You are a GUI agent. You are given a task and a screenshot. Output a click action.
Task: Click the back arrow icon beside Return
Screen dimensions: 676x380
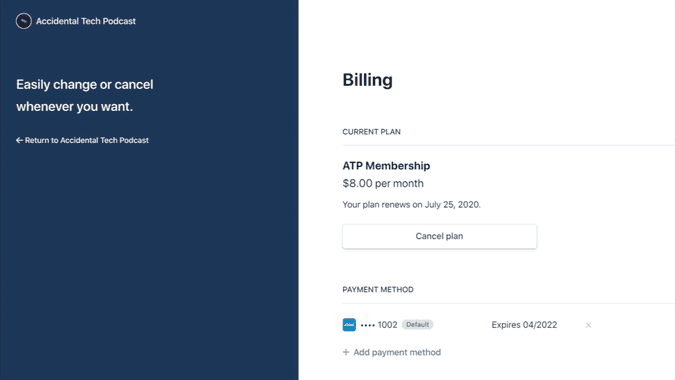[19, 140]
